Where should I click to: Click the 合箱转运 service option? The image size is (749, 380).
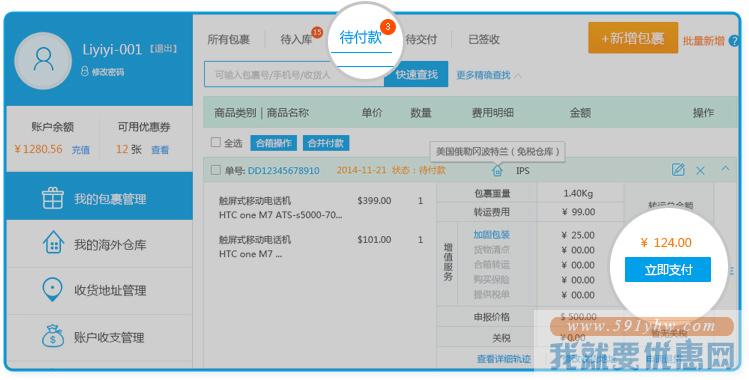[x=492, y=264]
